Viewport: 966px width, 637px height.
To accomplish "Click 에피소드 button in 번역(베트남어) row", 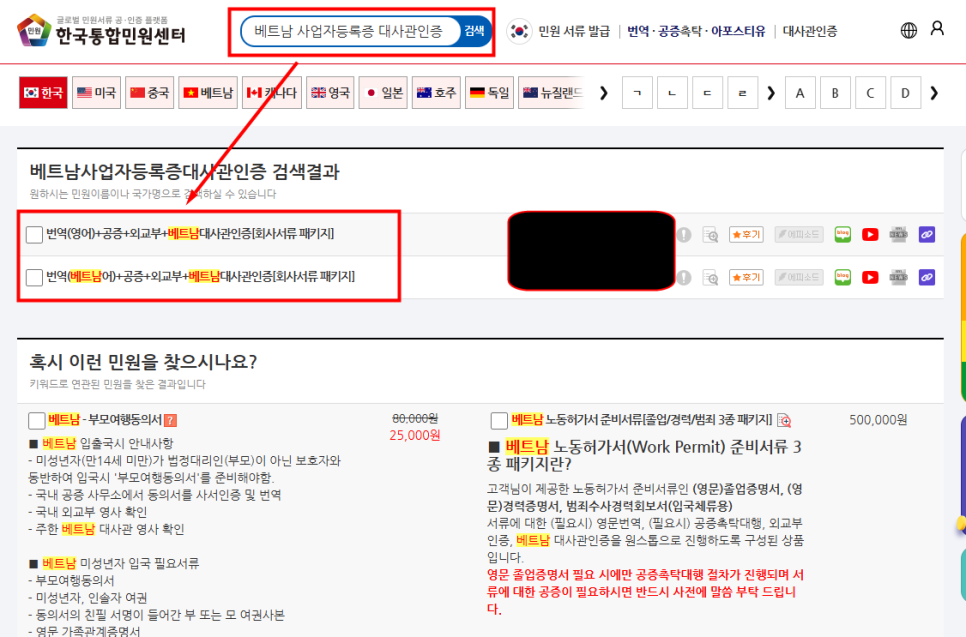I will pos(799,278).
